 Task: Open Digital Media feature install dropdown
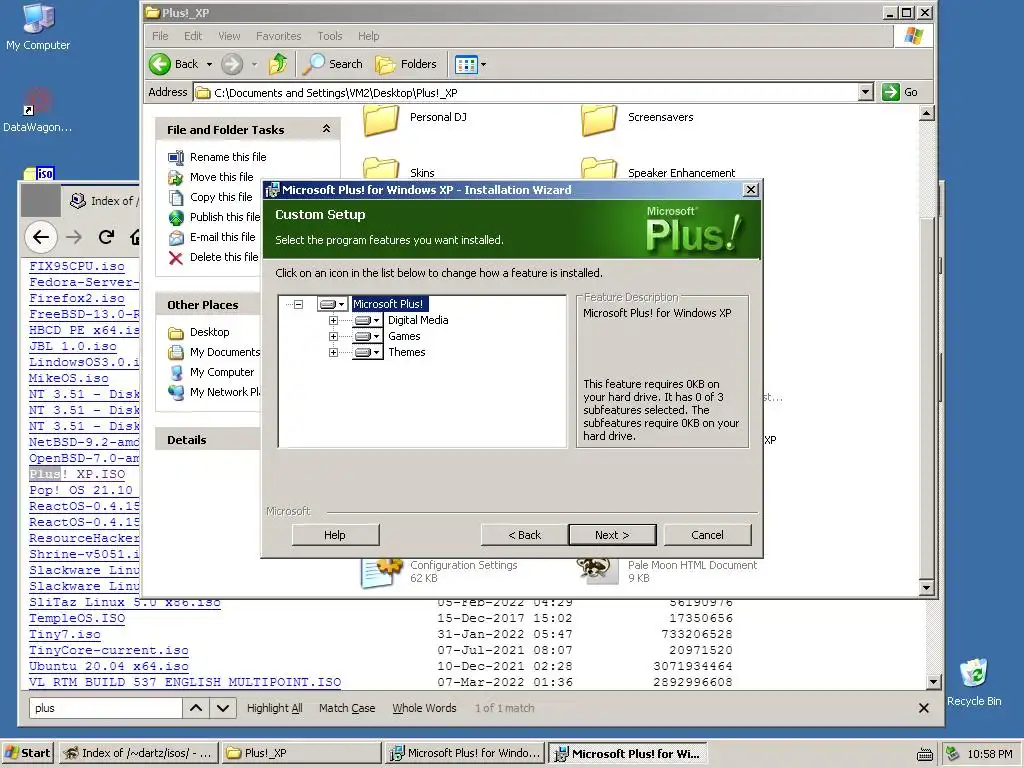(x=367, y=321)
